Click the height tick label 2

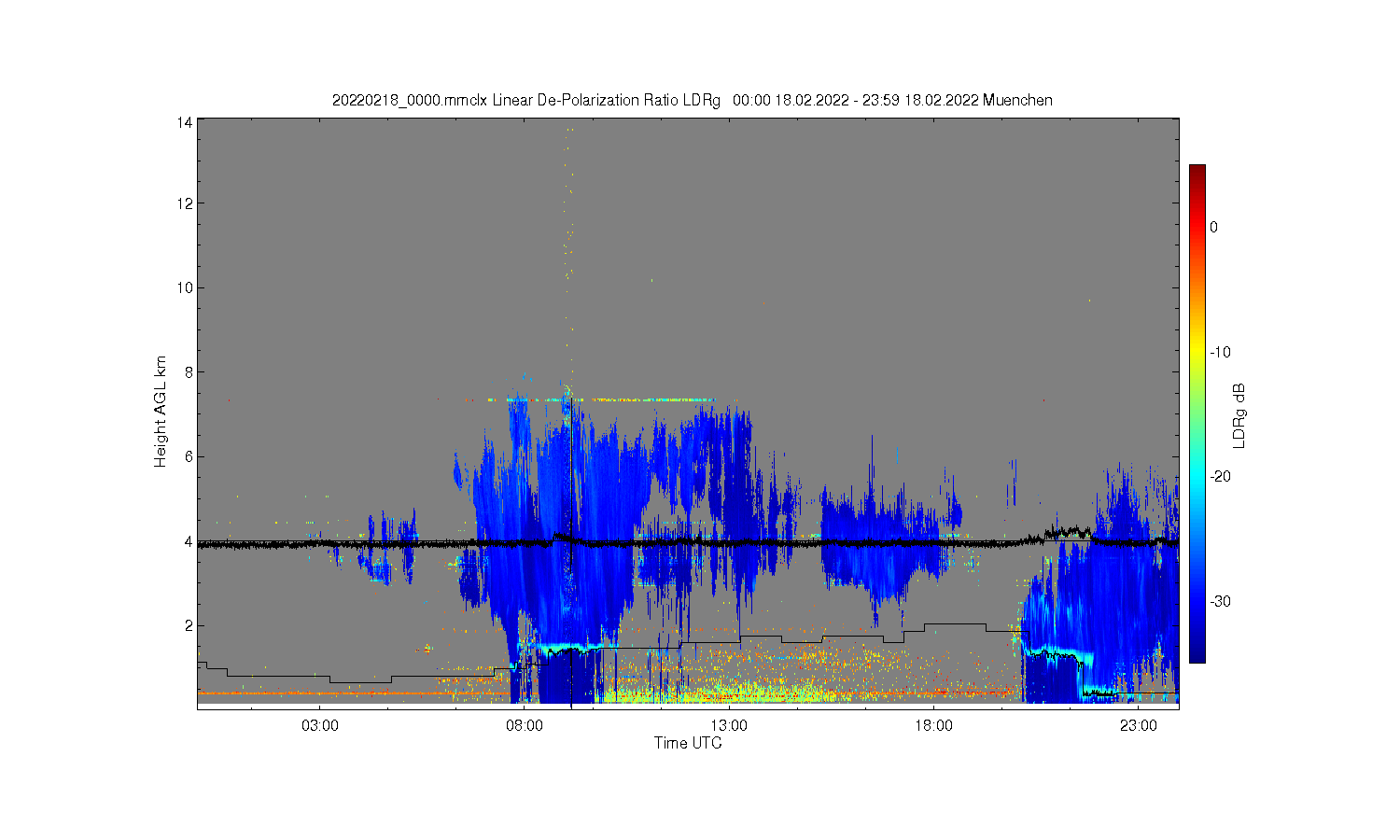(x=189, y=625)
